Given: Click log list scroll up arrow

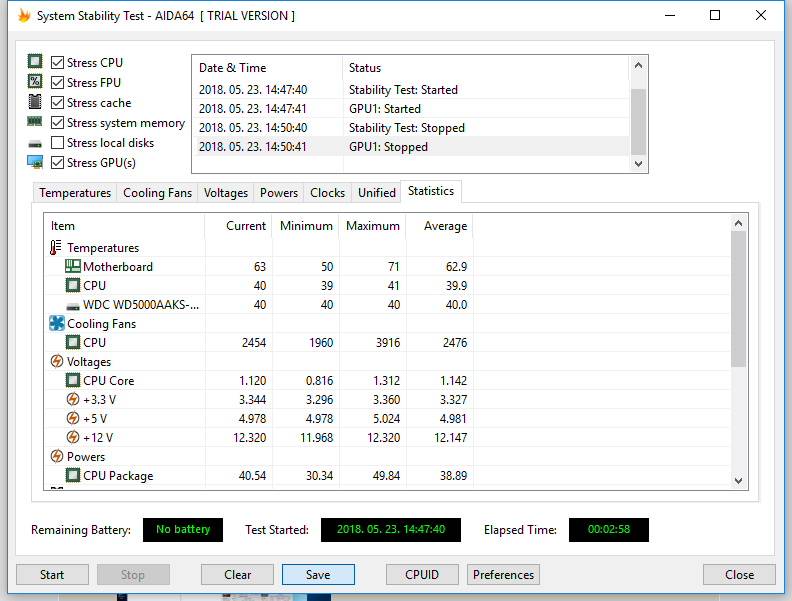Looking at the screenshot, I should click(638, 65).
